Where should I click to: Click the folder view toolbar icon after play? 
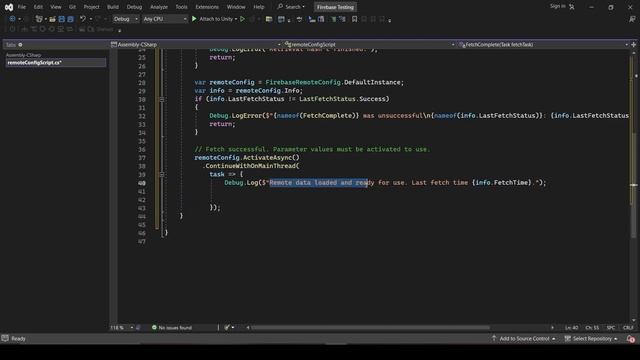click(x=269, y=19)
